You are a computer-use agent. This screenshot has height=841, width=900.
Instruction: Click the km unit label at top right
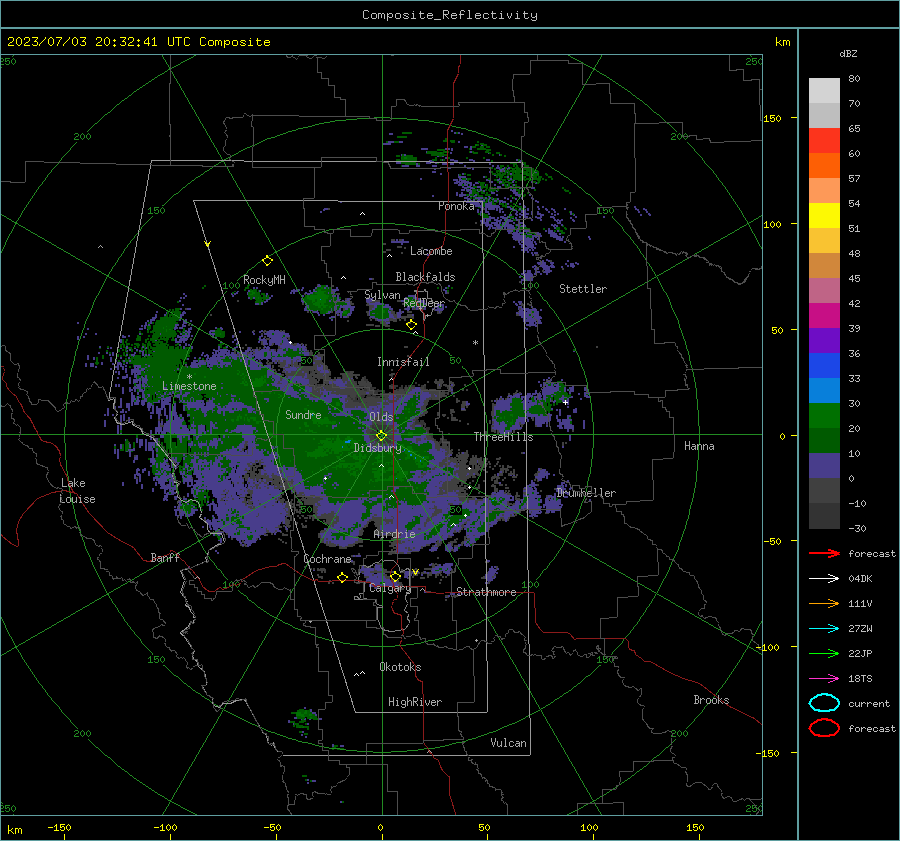coord(782,42)
